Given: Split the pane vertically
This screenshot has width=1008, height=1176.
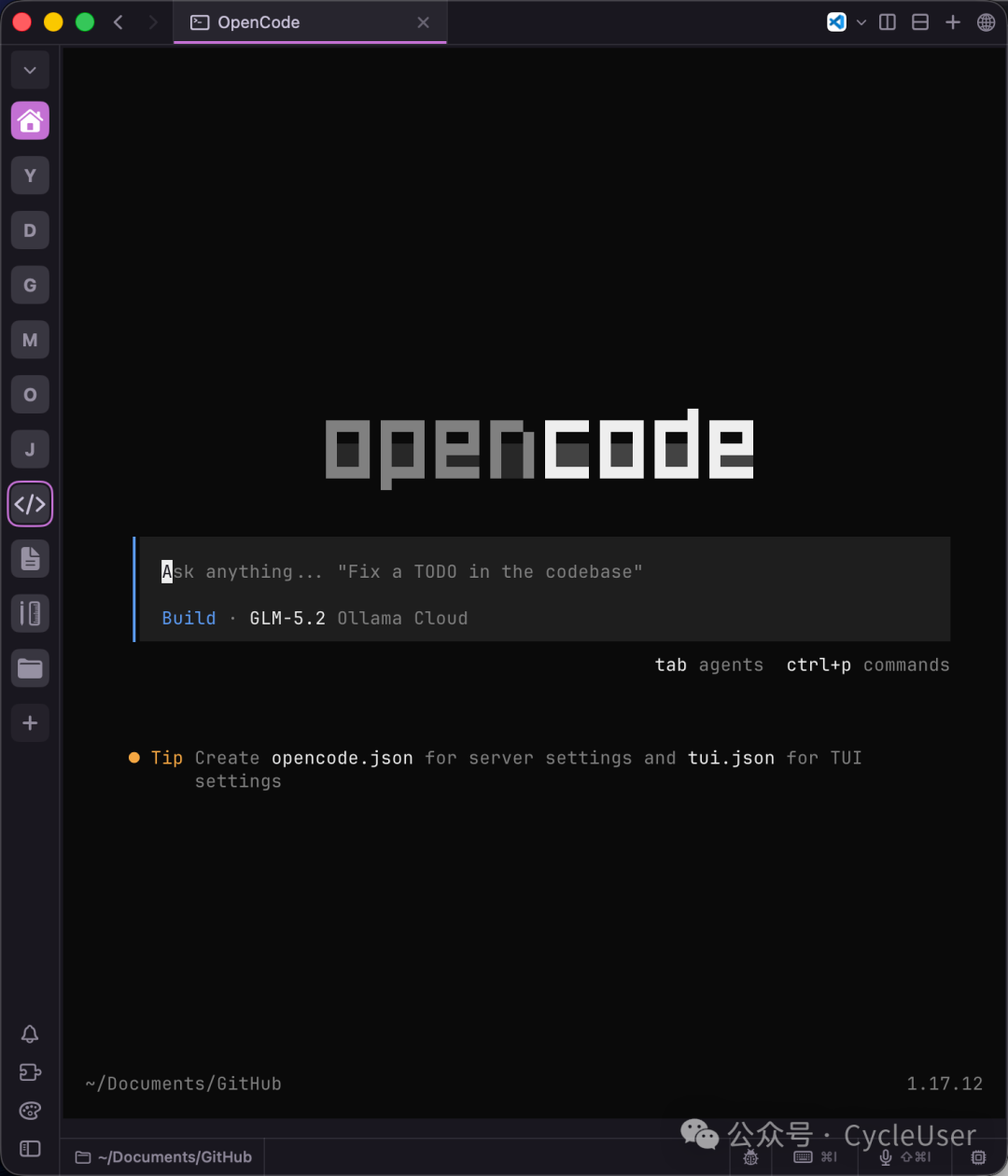Looking at the screenshot, I should (x=888, y=22).
